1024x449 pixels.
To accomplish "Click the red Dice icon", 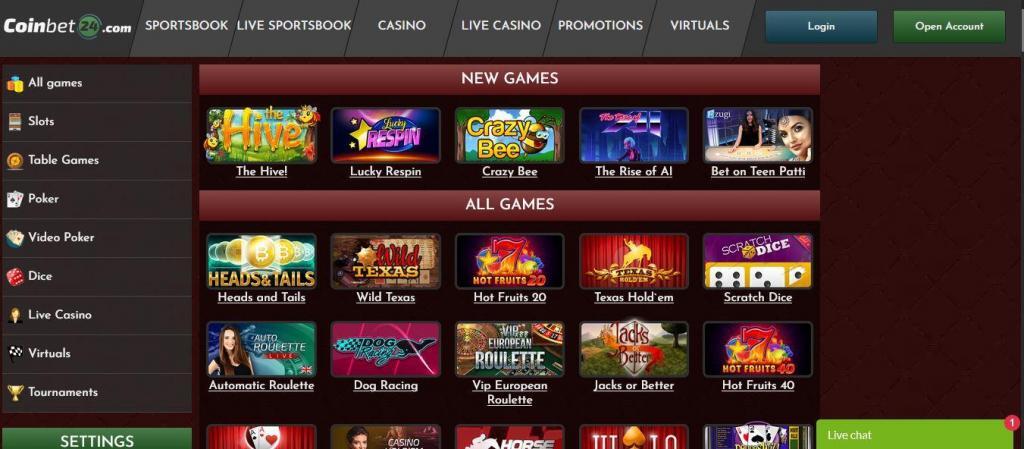I will [x=15, y=277].
